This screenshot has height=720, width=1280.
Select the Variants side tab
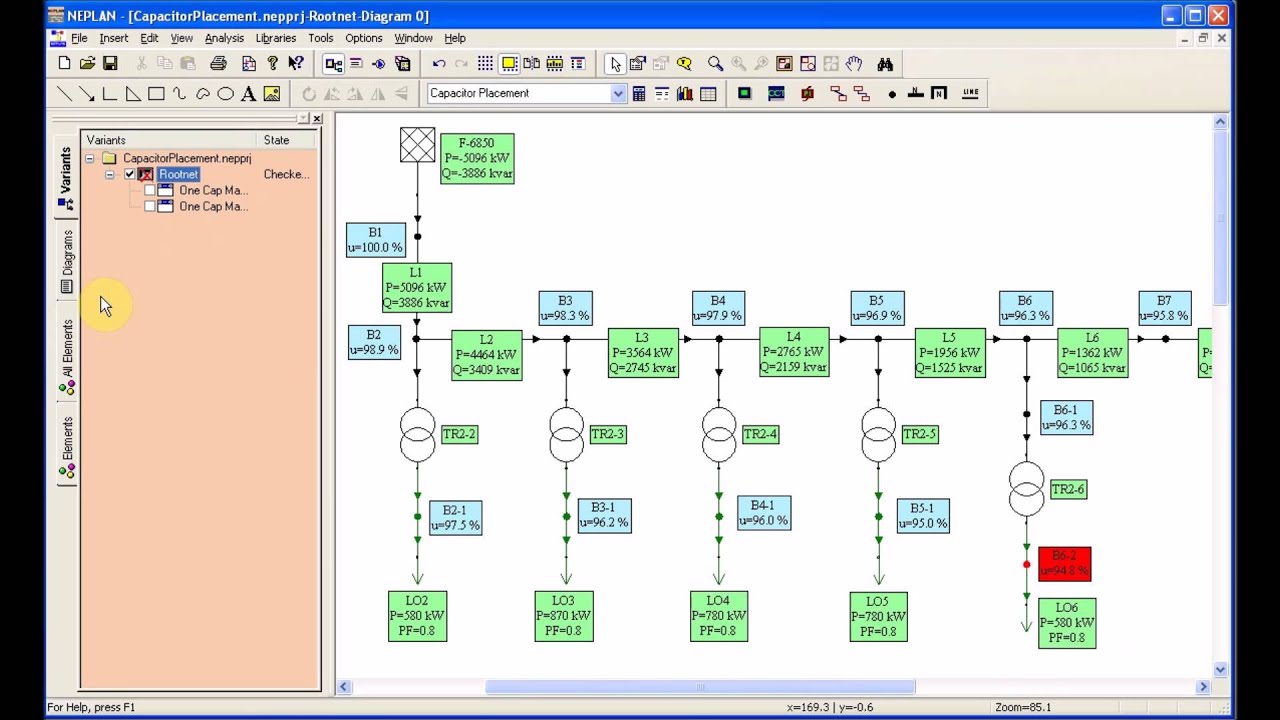[x=66, y=178]
